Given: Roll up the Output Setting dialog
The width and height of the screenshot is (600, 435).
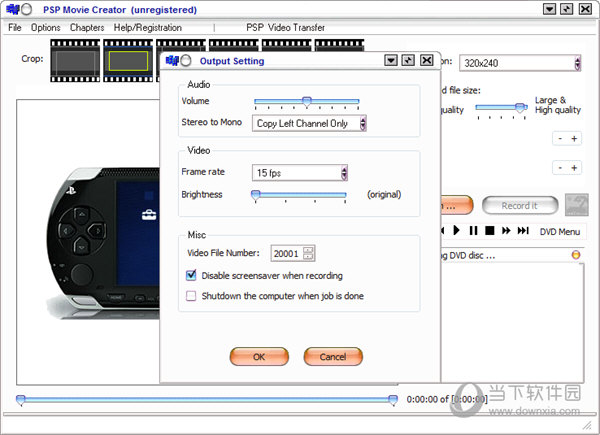Looking at the screenshot, I should coord(391,60).
